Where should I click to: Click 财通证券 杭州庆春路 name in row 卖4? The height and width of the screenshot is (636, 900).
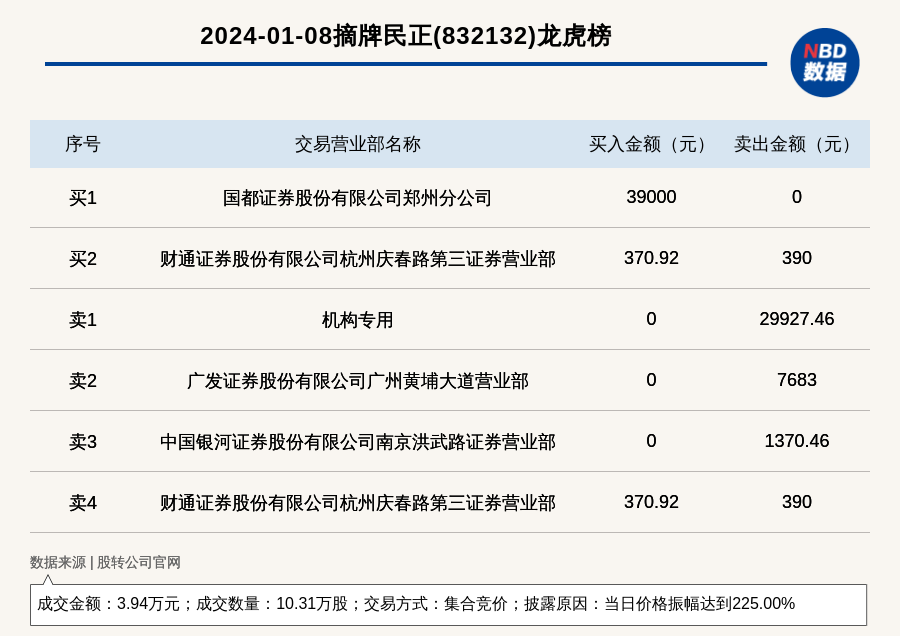[358, 502]
